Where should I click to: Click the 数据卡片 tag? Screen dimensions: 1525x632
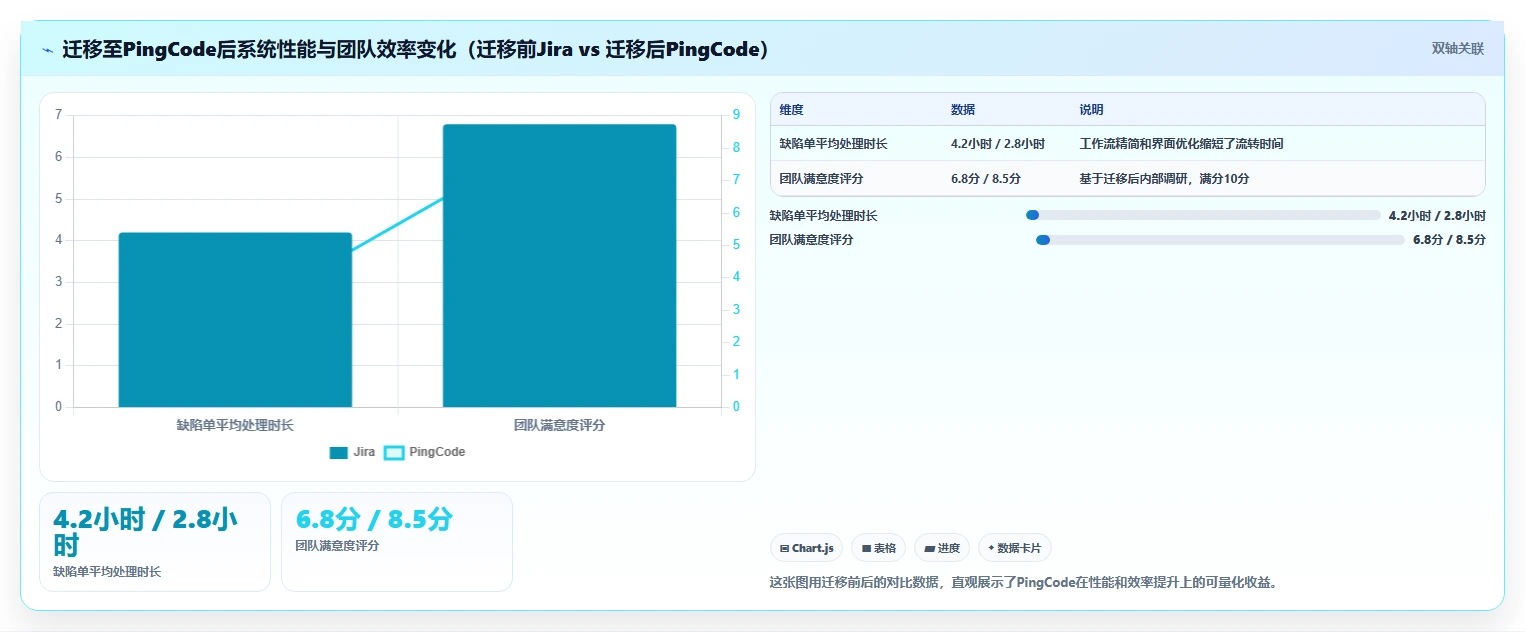click(x=1015, y=548)
